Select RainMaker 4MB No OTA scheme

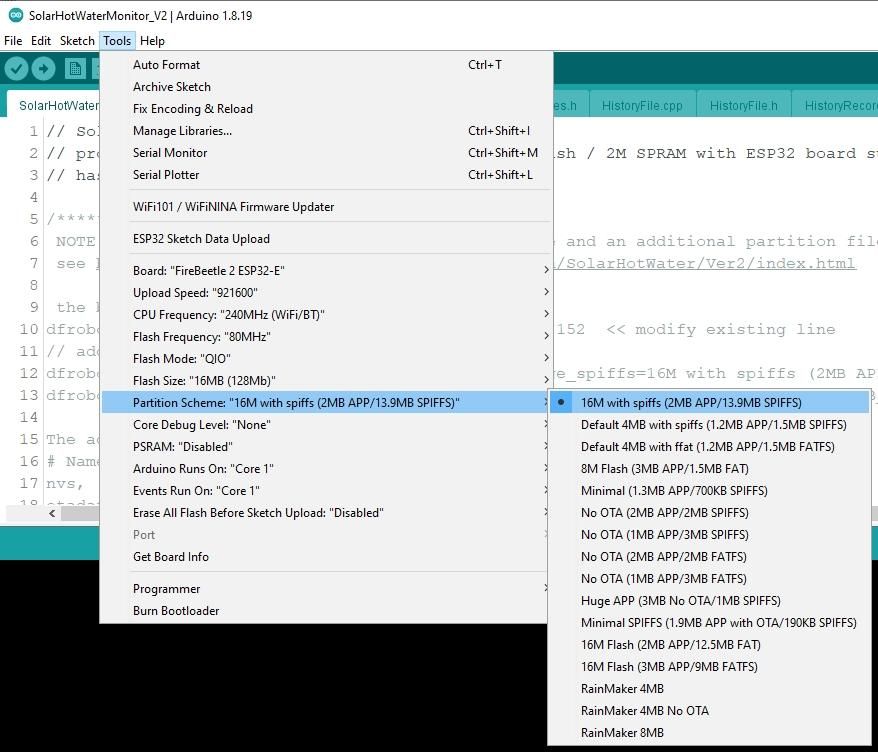tap(709, 711)
